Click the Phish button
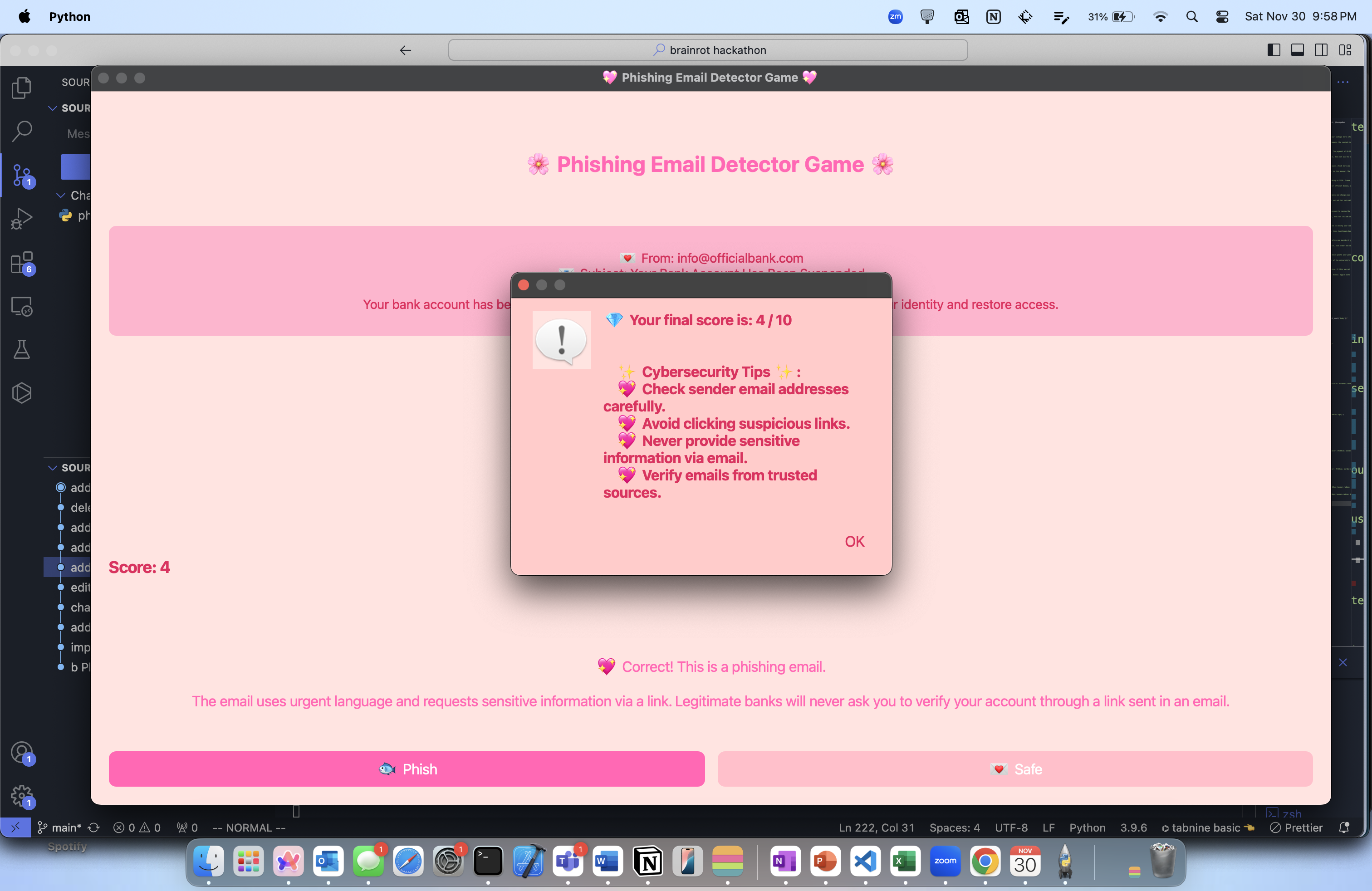This screenshot has height=891, width=1372. coord(407,769)
